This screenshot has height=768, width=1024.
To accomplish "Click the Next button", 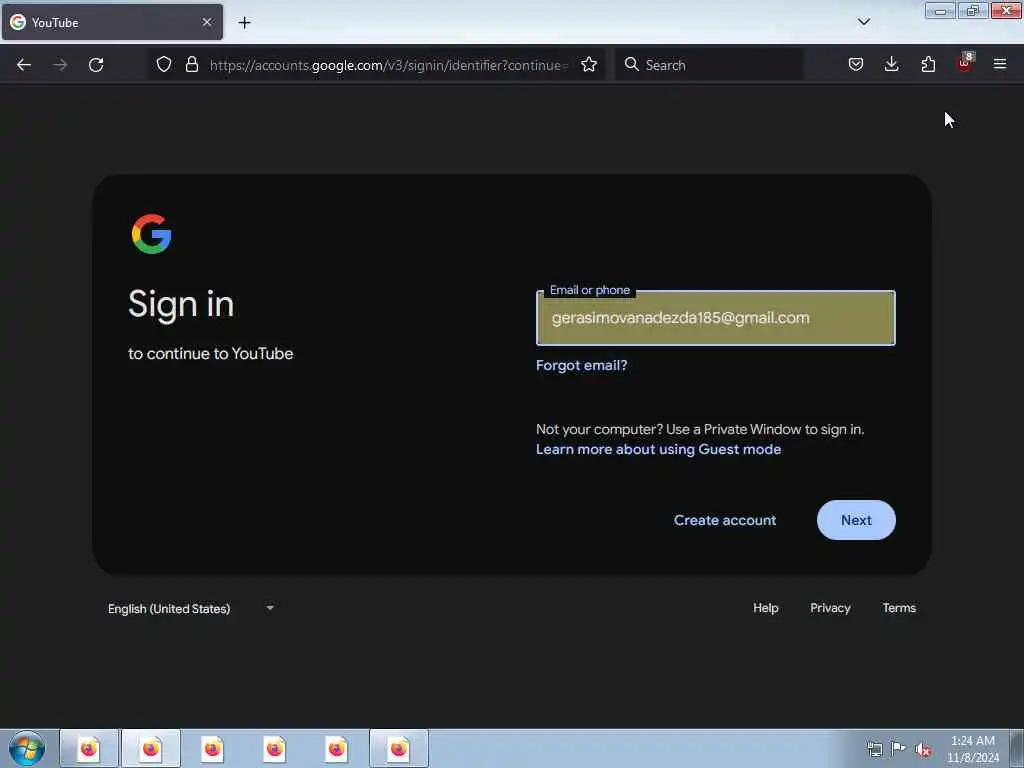I will point(856,520).
